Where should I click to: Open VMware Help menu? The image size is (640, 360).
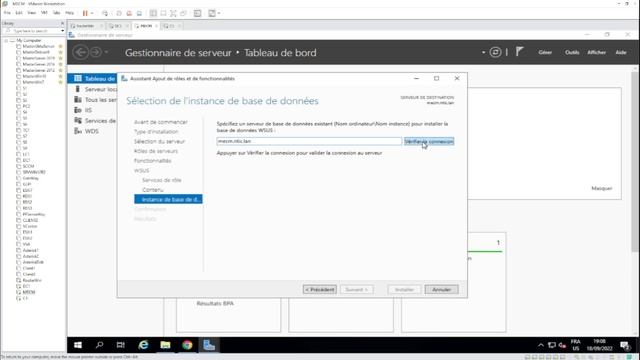69,13
